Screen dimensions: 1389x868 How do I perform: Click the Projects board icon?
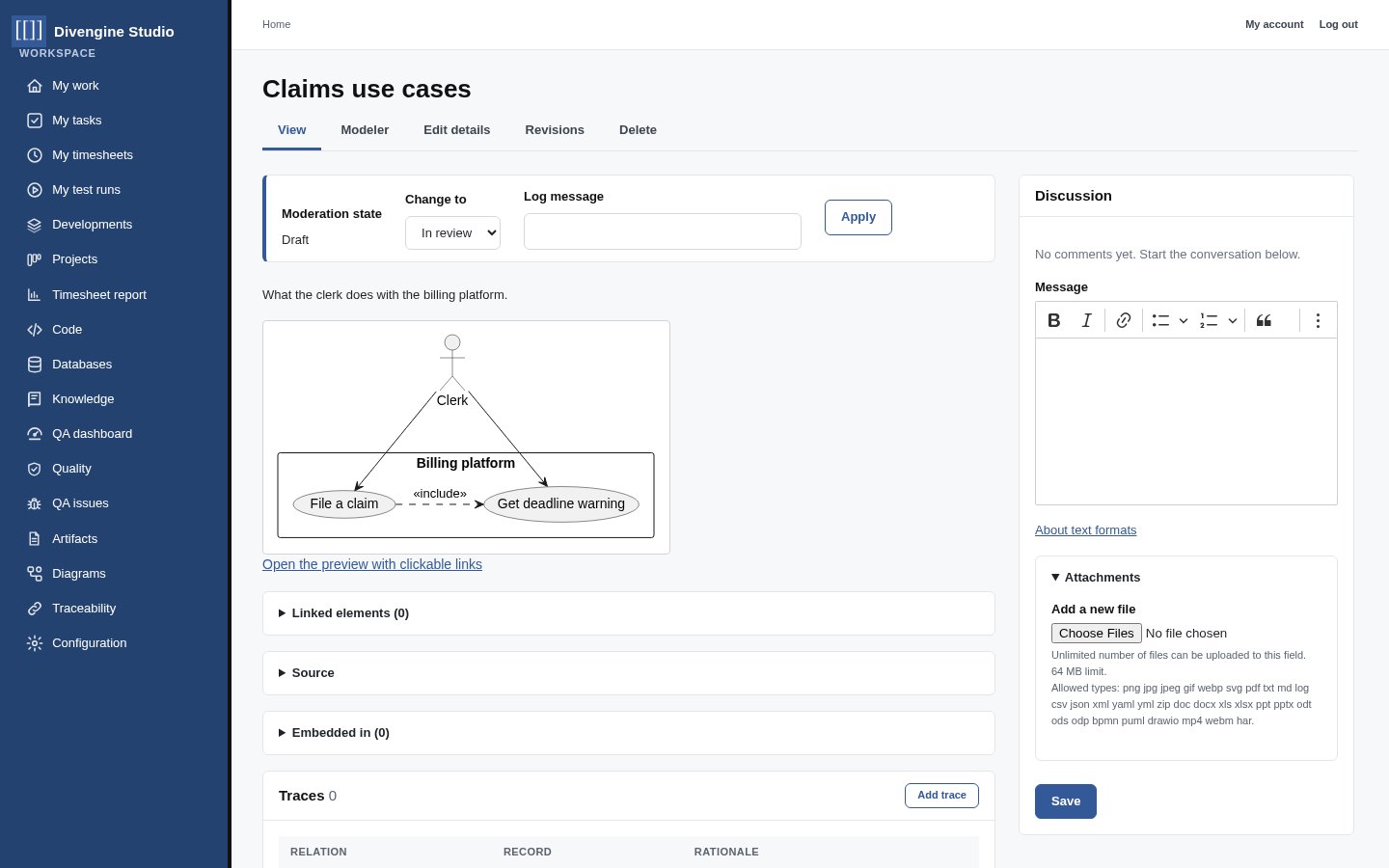(35, 259)
